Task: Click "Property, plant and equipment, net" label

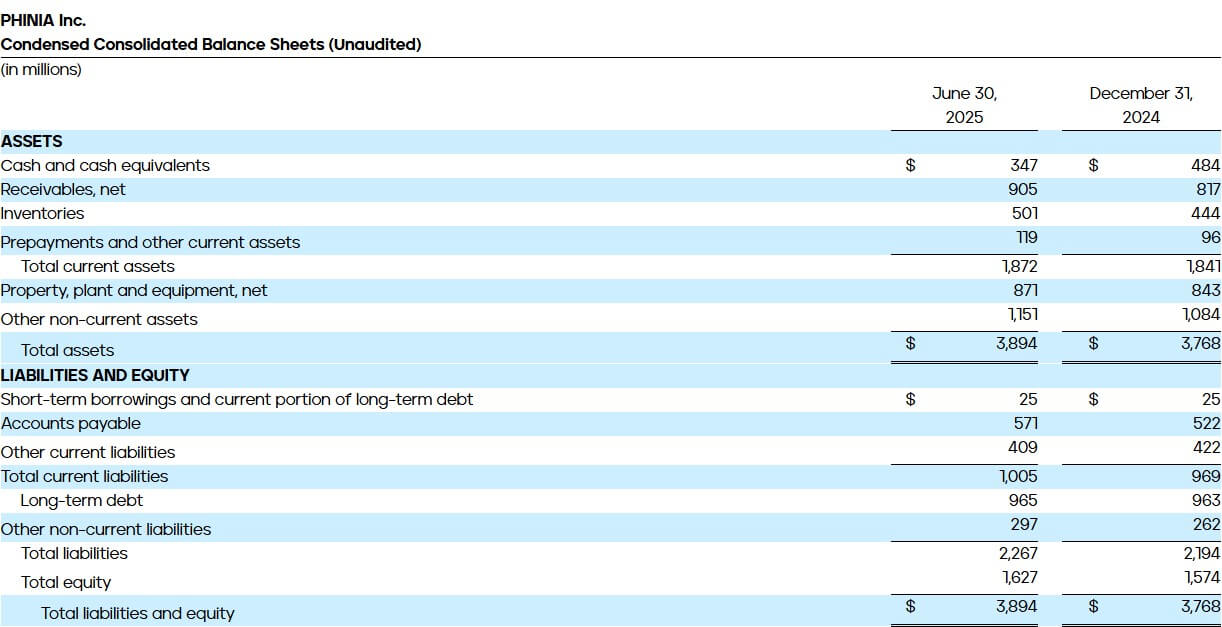Action: click(134, 290)
